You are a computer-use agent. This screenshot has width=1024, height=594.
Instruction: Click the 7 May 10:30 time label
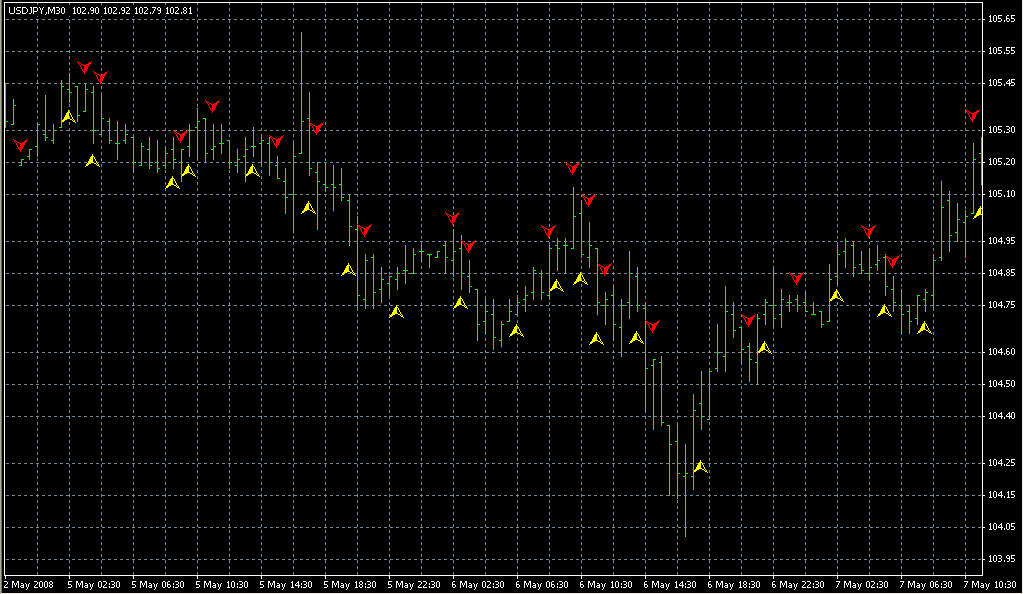point(988,584)
